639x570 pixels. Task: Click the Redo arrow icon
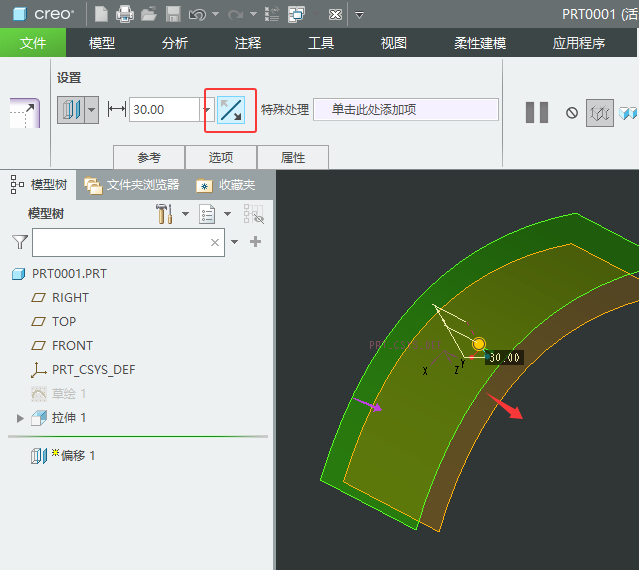click(236, 15)
